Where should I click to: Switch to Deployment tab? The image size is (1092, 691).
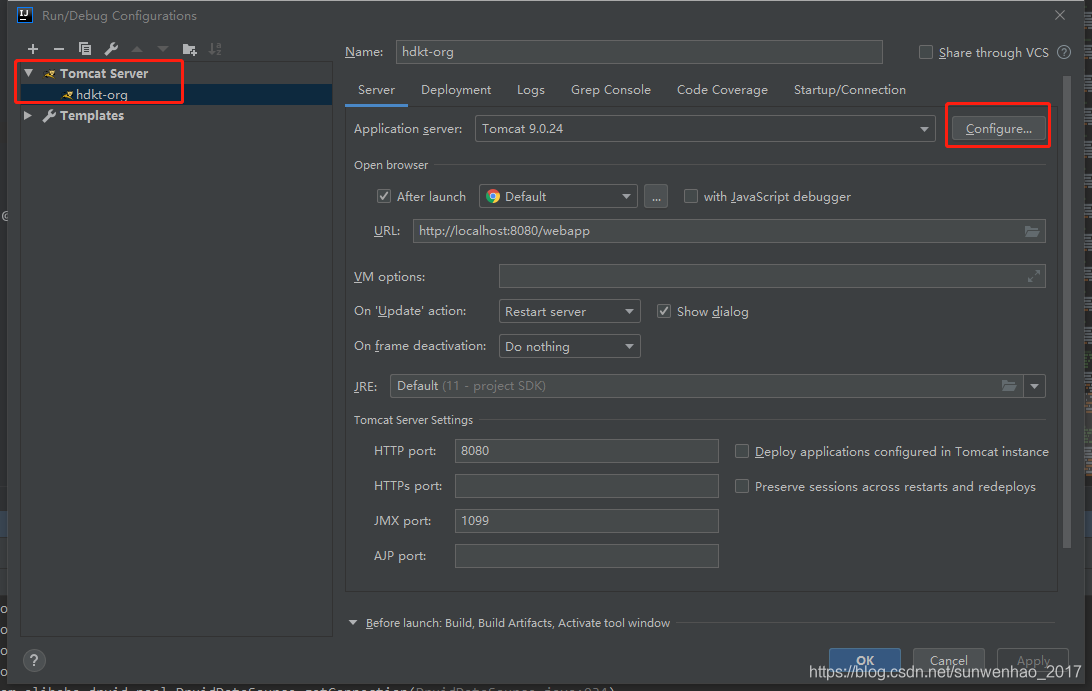[456, 90]
